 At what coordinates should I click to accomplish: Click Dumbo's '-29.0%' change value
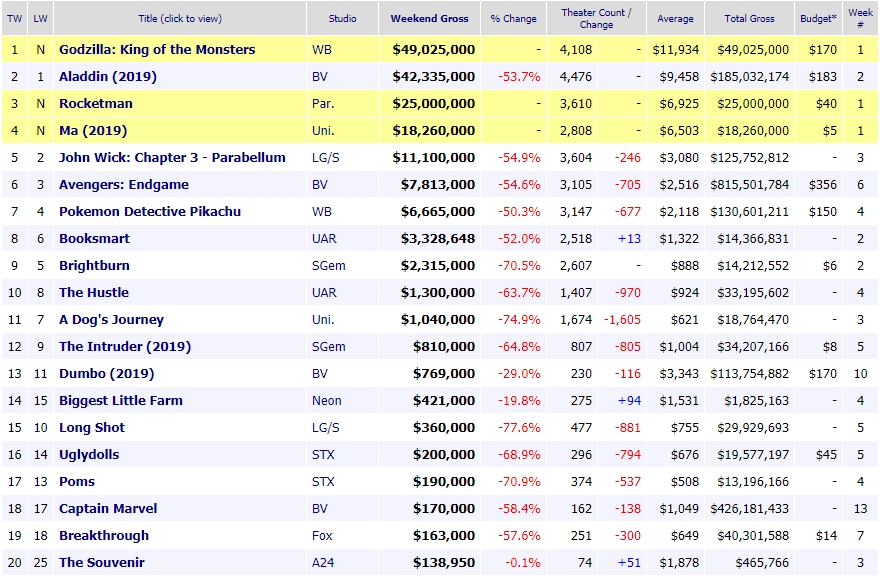[519, 373]
